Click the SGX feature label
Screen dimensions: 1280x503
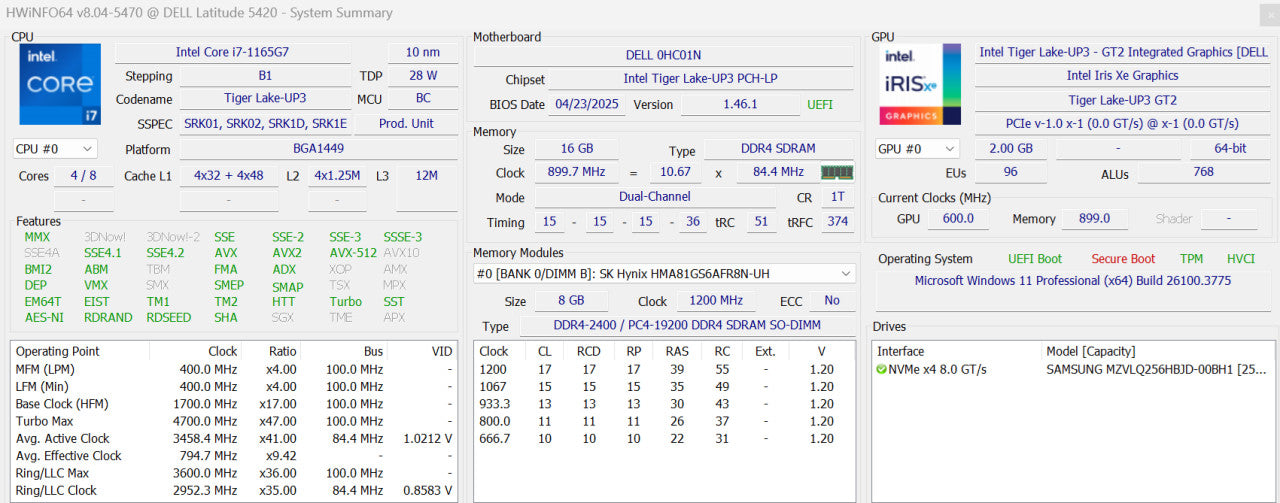[283, 317]
